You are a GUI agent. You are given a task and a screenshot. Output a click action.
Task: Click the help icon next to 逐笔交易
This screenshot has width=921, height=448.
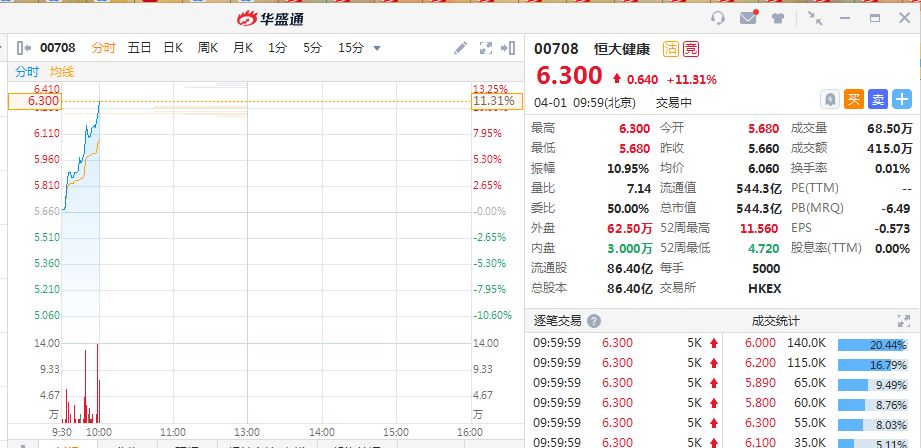(594, 321)
